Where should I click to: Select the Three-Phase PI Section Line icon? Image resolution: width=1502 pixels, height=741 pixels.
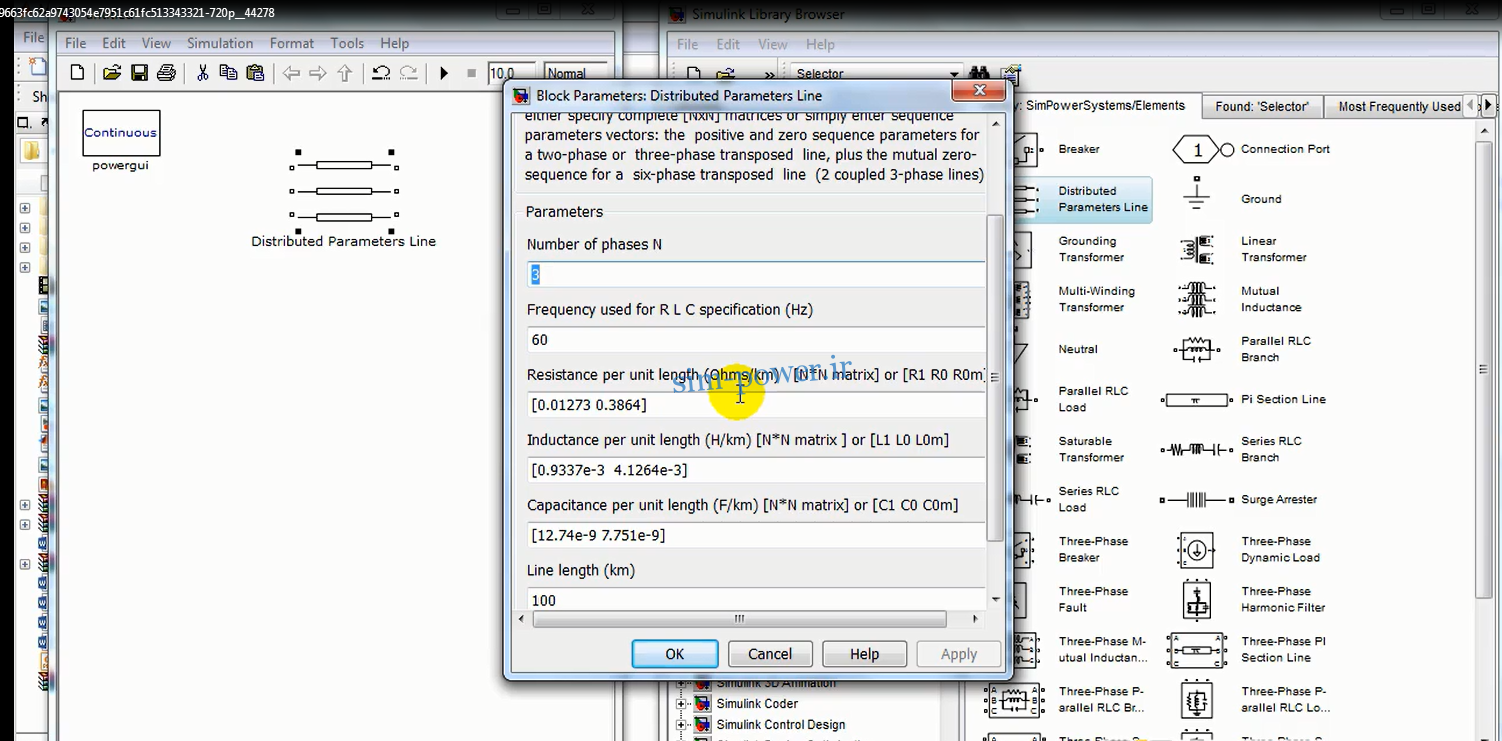[x=1196, y=650]
